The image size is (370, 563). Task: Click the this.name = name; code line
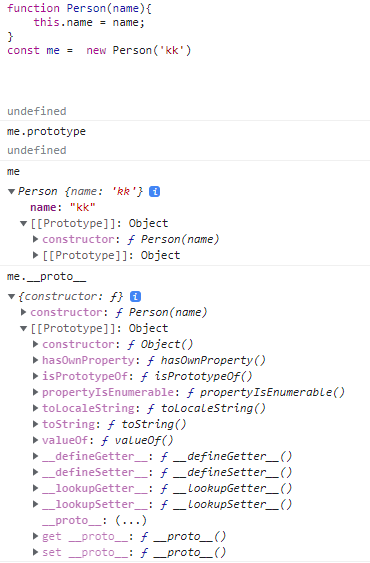pyautogui.click(x=89, y=23)
